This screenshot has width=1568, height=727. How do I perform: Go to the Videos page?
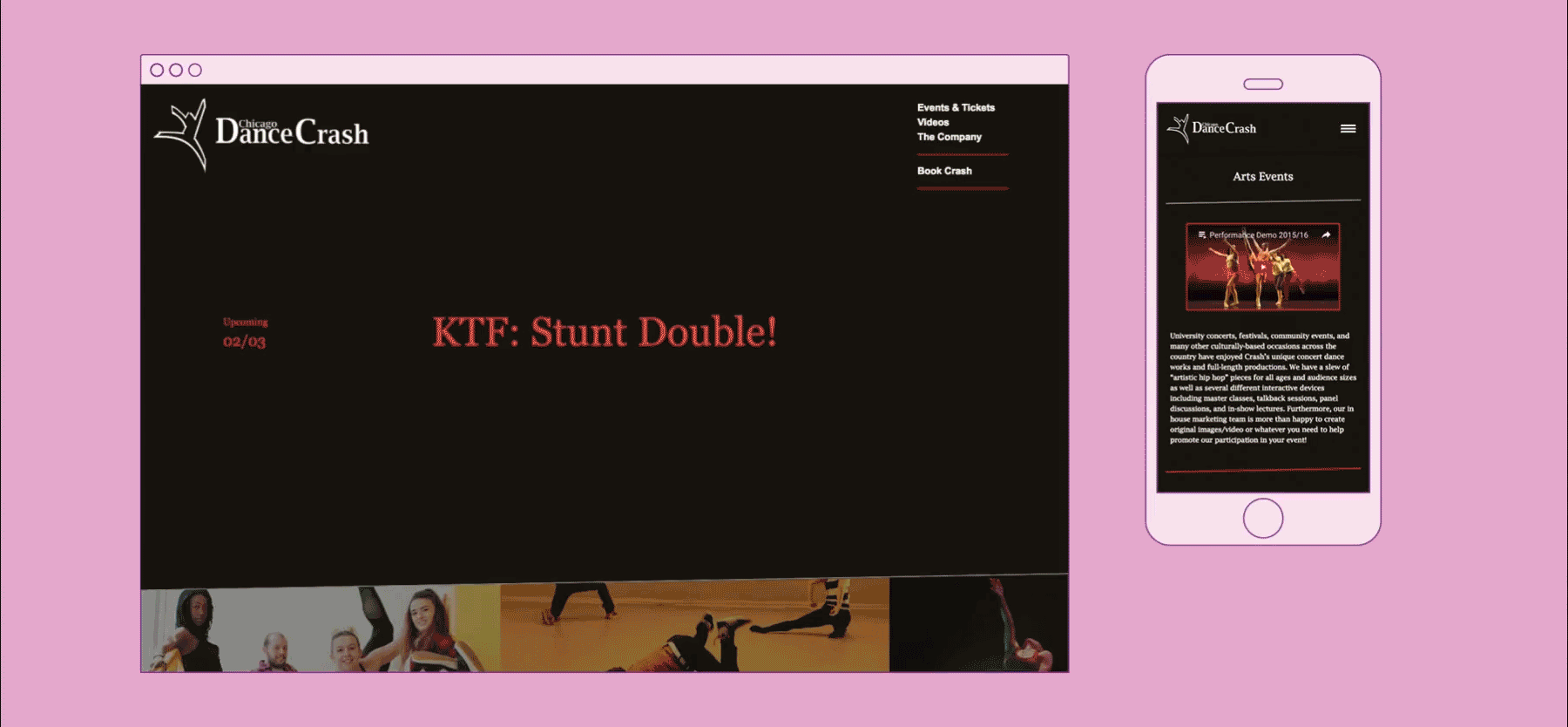(x=933, y=123)
